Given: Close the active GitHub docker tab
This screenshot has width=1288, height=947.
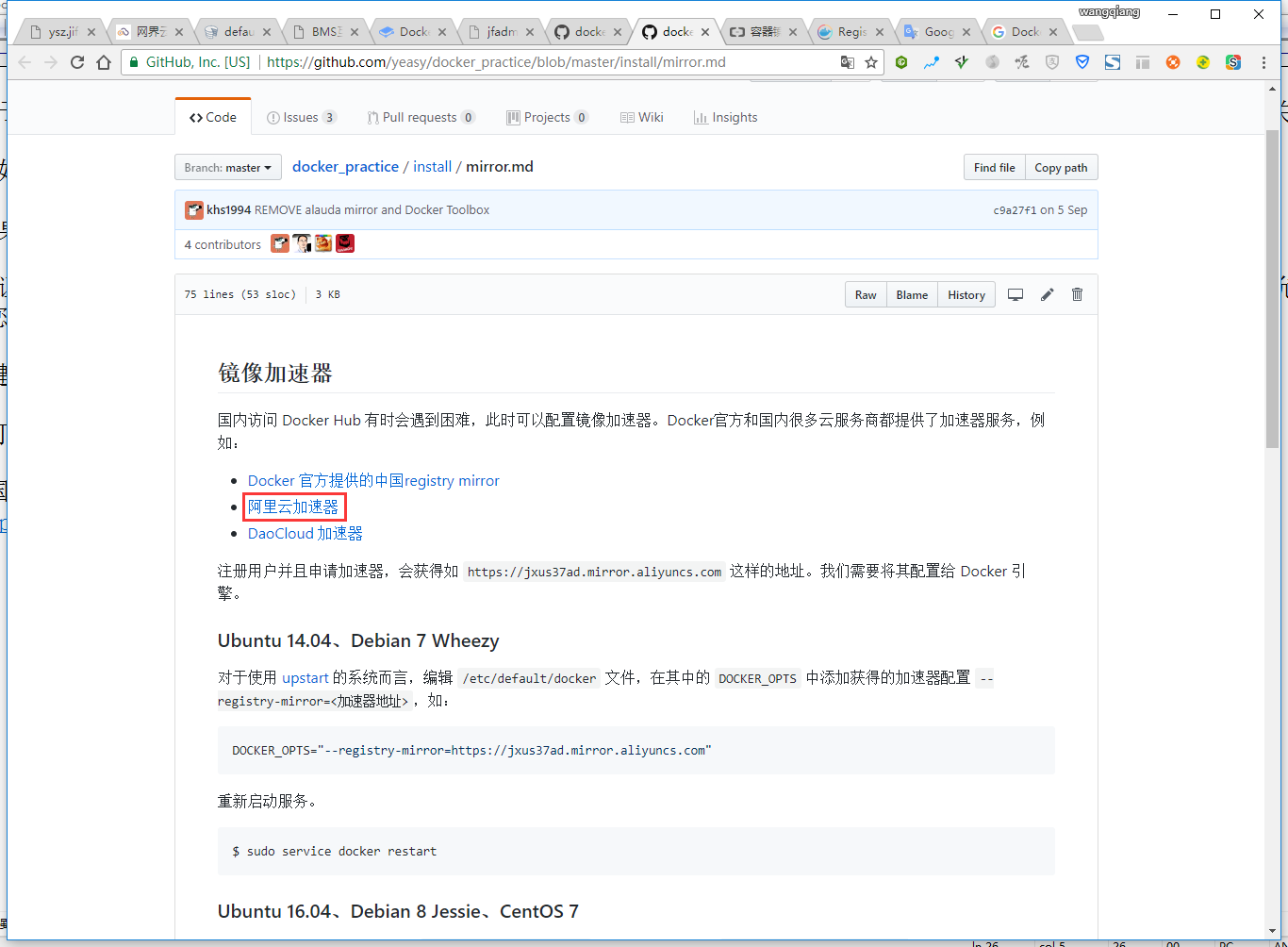Looking at the screenshot, I should [705, 32].
